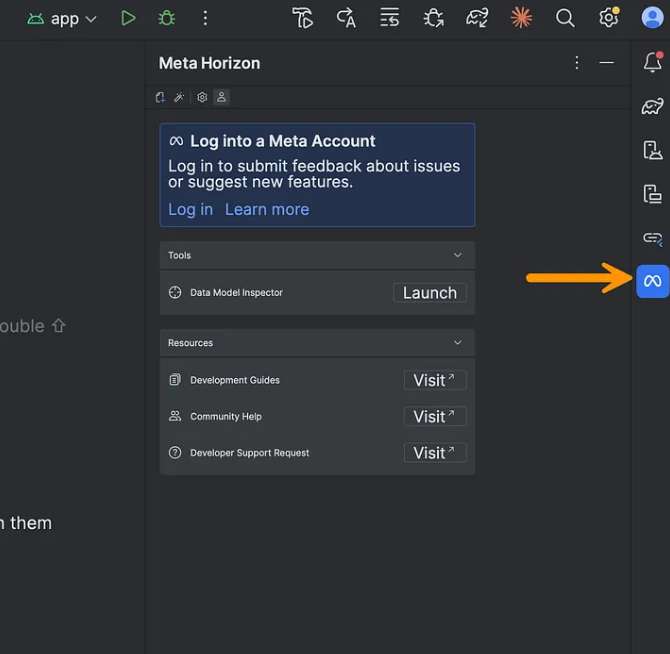Viewport: 670px width, 654px height.
Task: Open the user account avatar
Action: coord(652,18)
